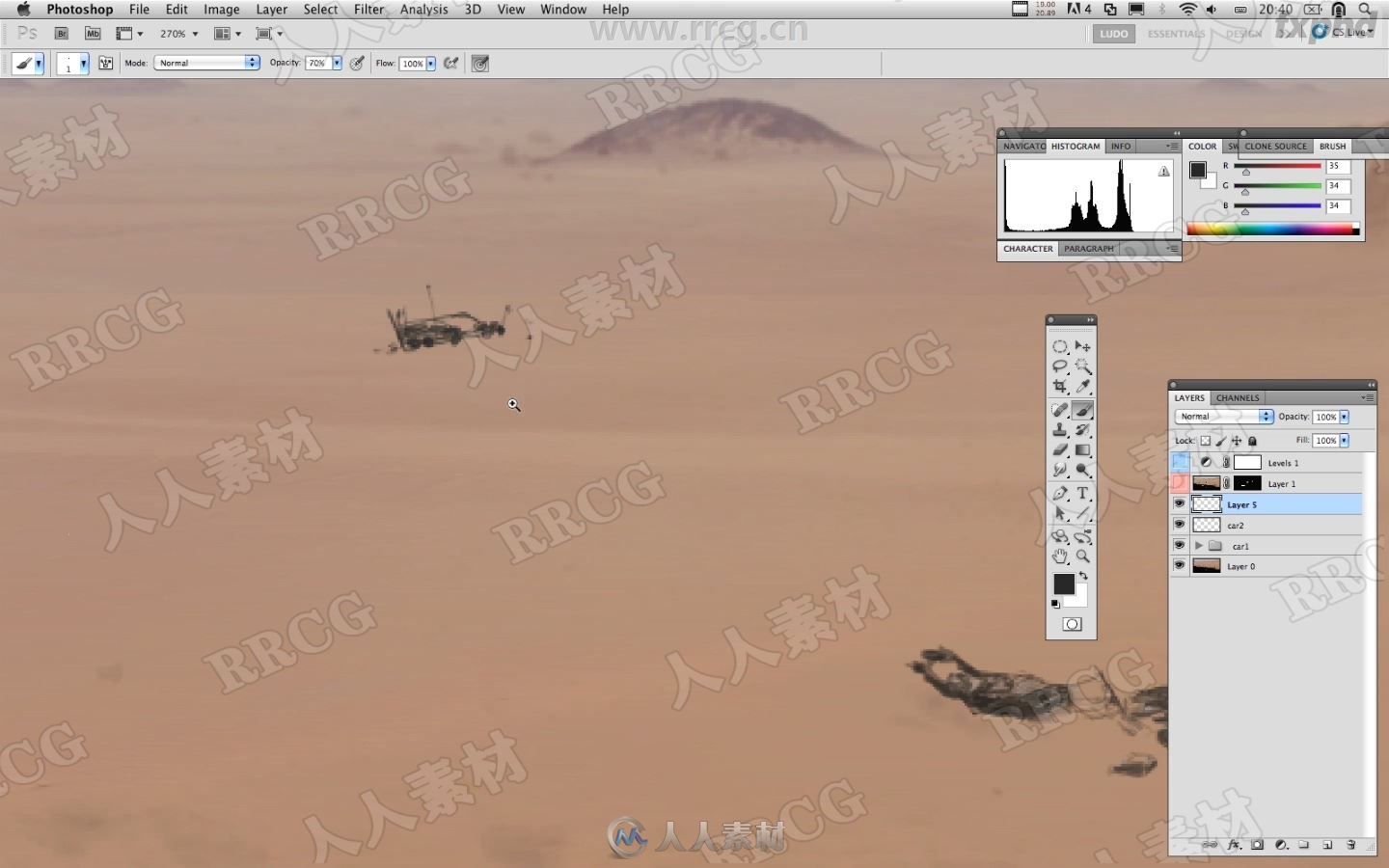The image size is (1389, 868).
Task: Open brush Mode dropdown in options bar
Action: 206,63
